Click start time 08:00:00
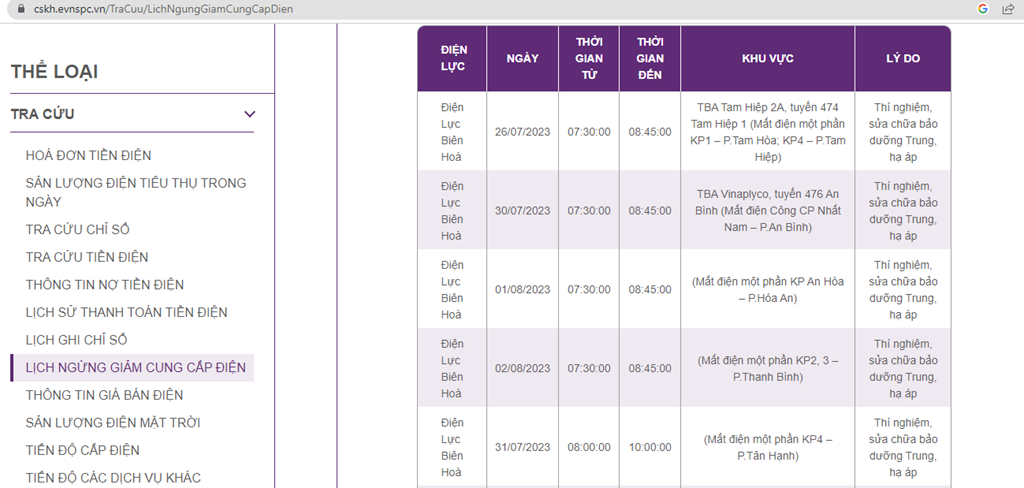Image resolution: width=1024 pixels, height=488 pixels. coord(589,447)
